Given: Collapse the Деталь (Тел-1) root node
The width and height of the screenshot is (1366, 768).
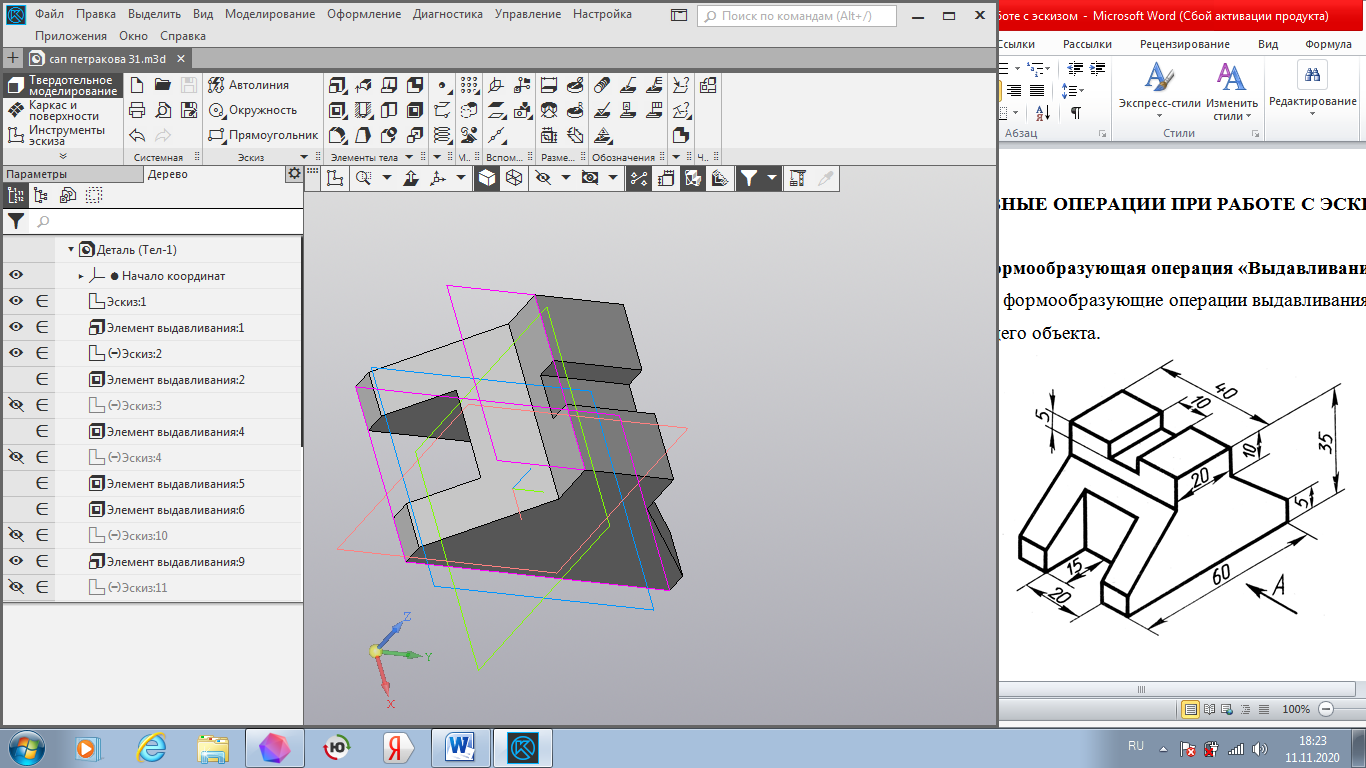Looking at the screenshot, I should click(71, 250).
